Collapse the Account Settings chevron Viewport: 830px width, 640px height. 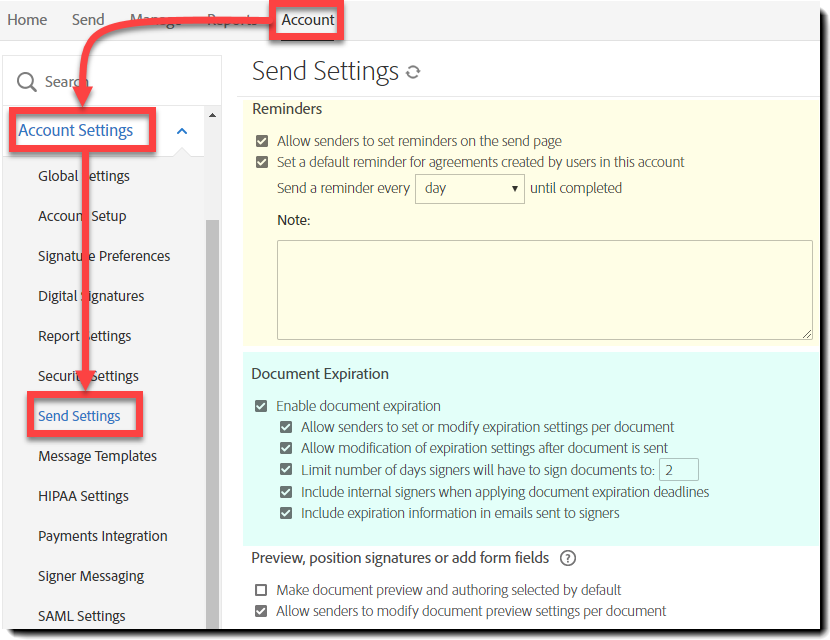pyautogui.click(x=182, y=131)
